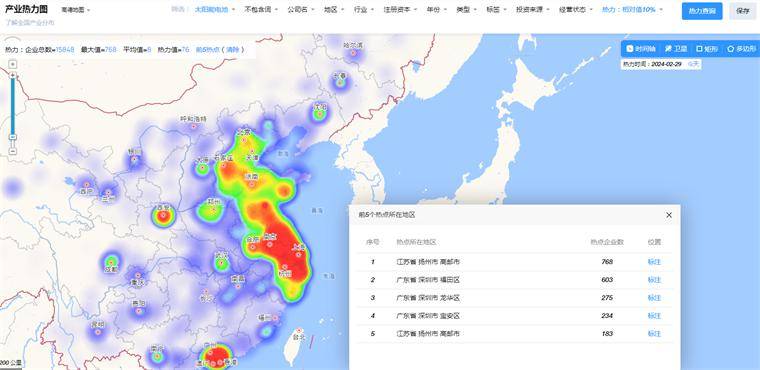Click 标注 for 深圳市 龙华区 row

(x=654, y=298)
